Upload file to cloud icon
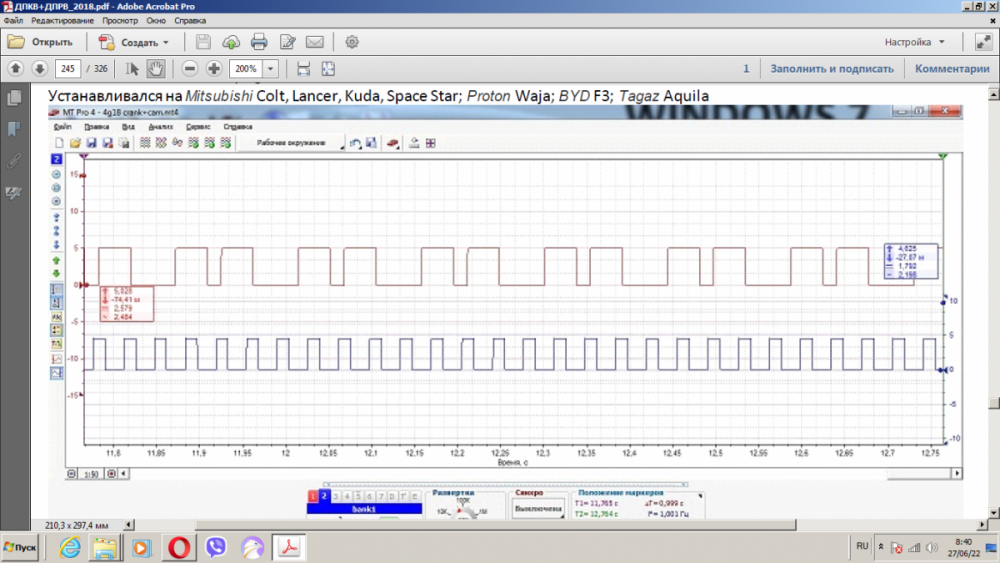1000x563 pixels. click(231, 42)
